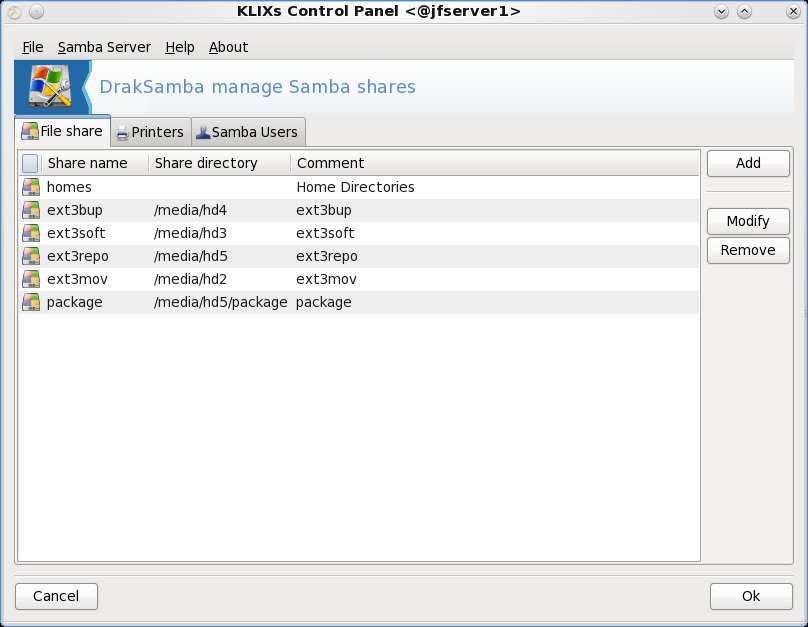The height and width of the screenshot is (627, 808).
Task: Select the package share name
Action: click(x=74, y=302)
